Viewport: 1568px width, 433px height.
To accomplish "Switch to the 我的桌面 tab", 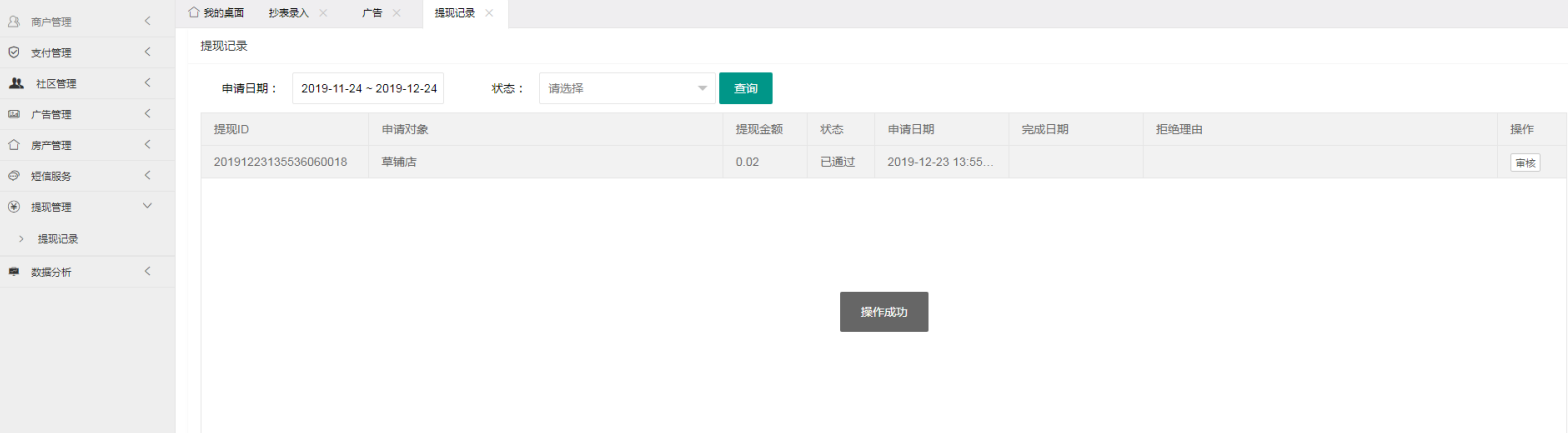I will [x=216, y=13].
